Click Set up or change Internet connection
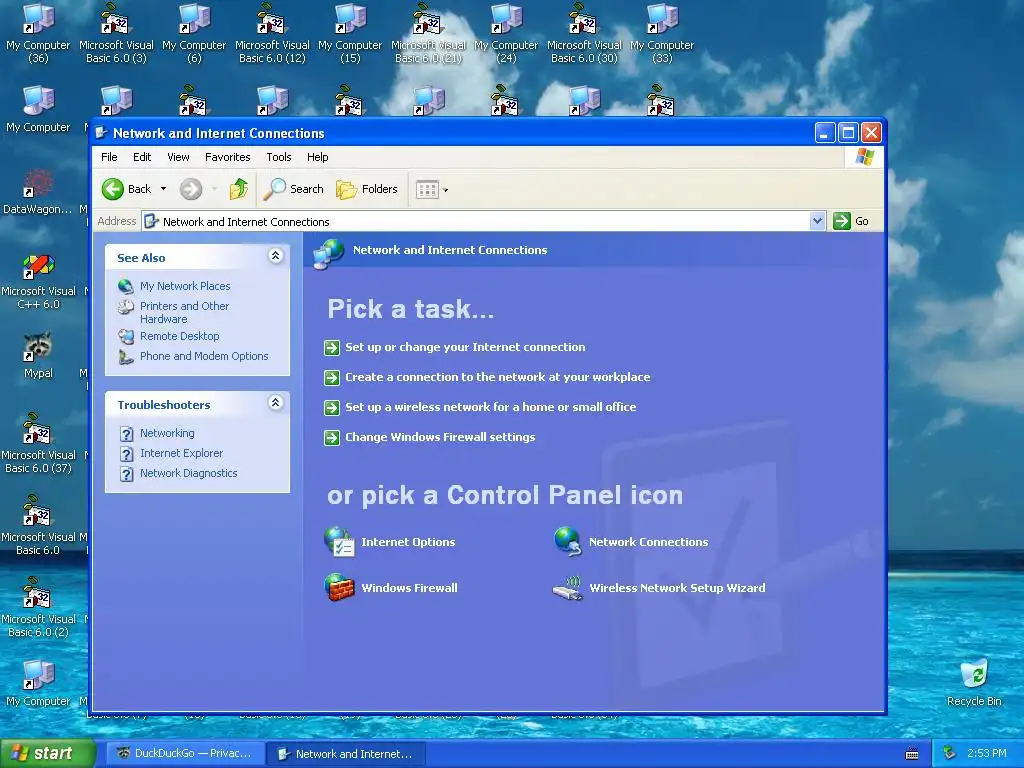 (x=465, y=347)
